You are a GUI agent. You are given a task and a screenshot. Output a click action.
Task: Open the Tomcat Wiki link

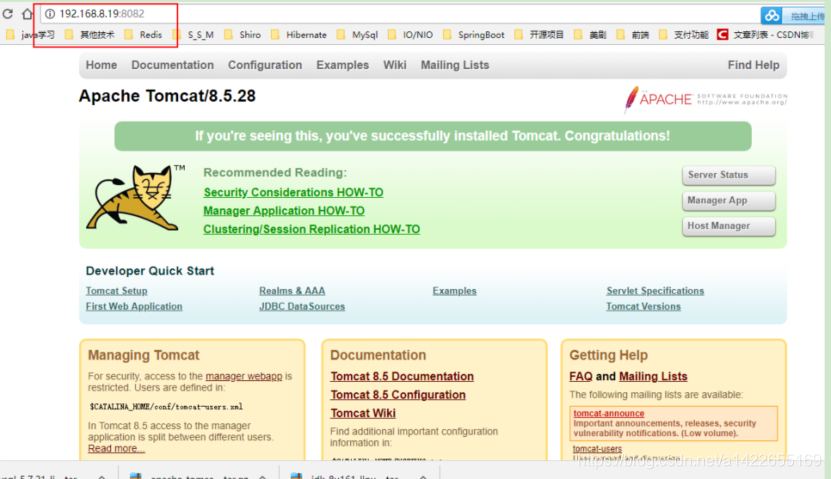363,413
